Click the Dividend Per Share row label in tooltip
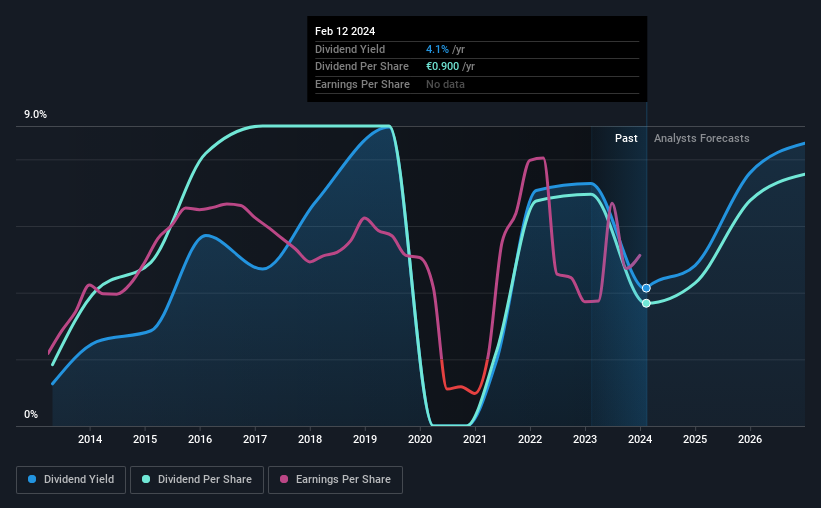821x508 pixels. 362,67
